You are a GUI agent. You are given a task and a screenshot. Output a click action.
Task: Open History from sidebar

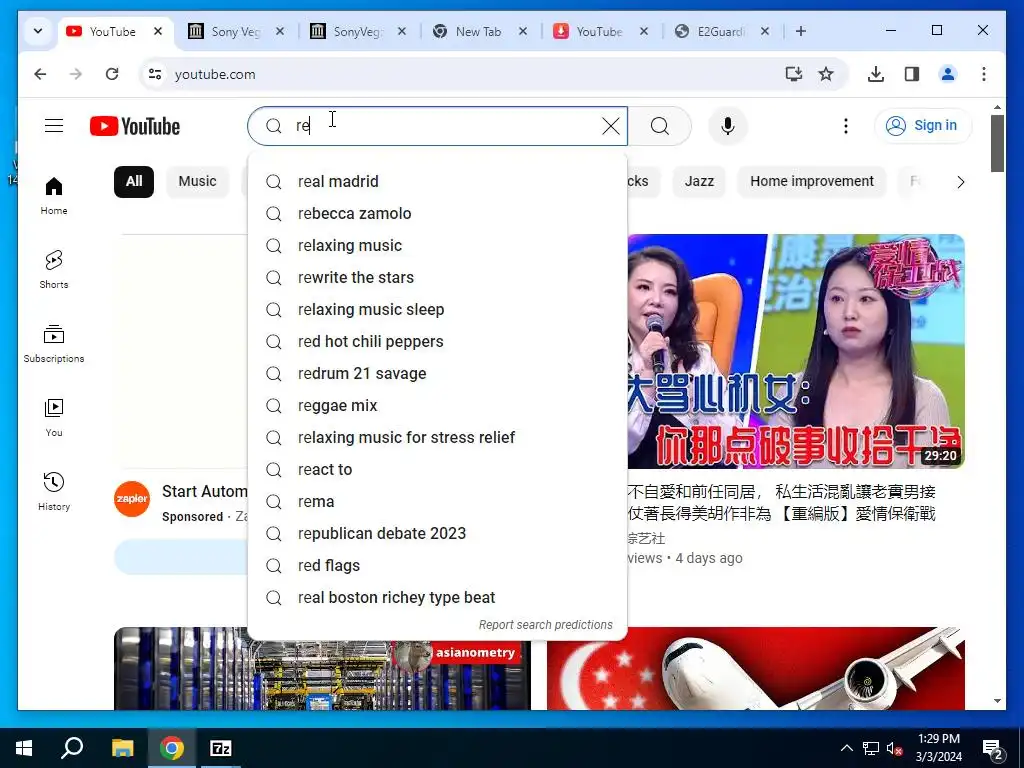point(54,491)
